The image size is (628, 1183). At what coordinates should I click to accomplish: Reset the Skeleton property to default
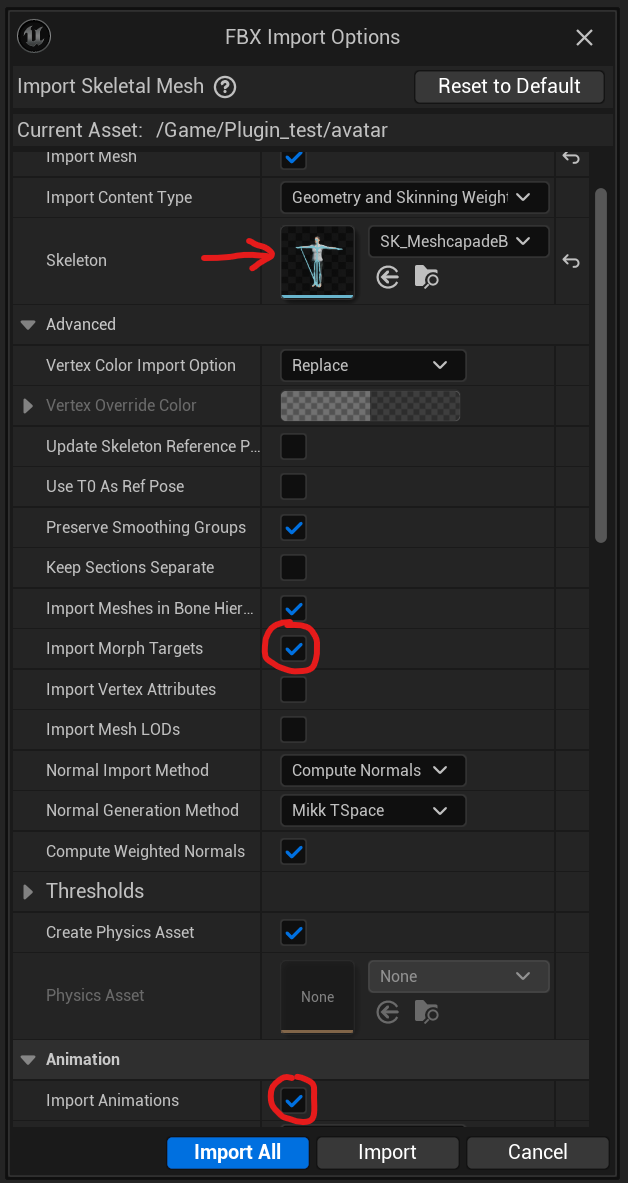click(570, 261)
